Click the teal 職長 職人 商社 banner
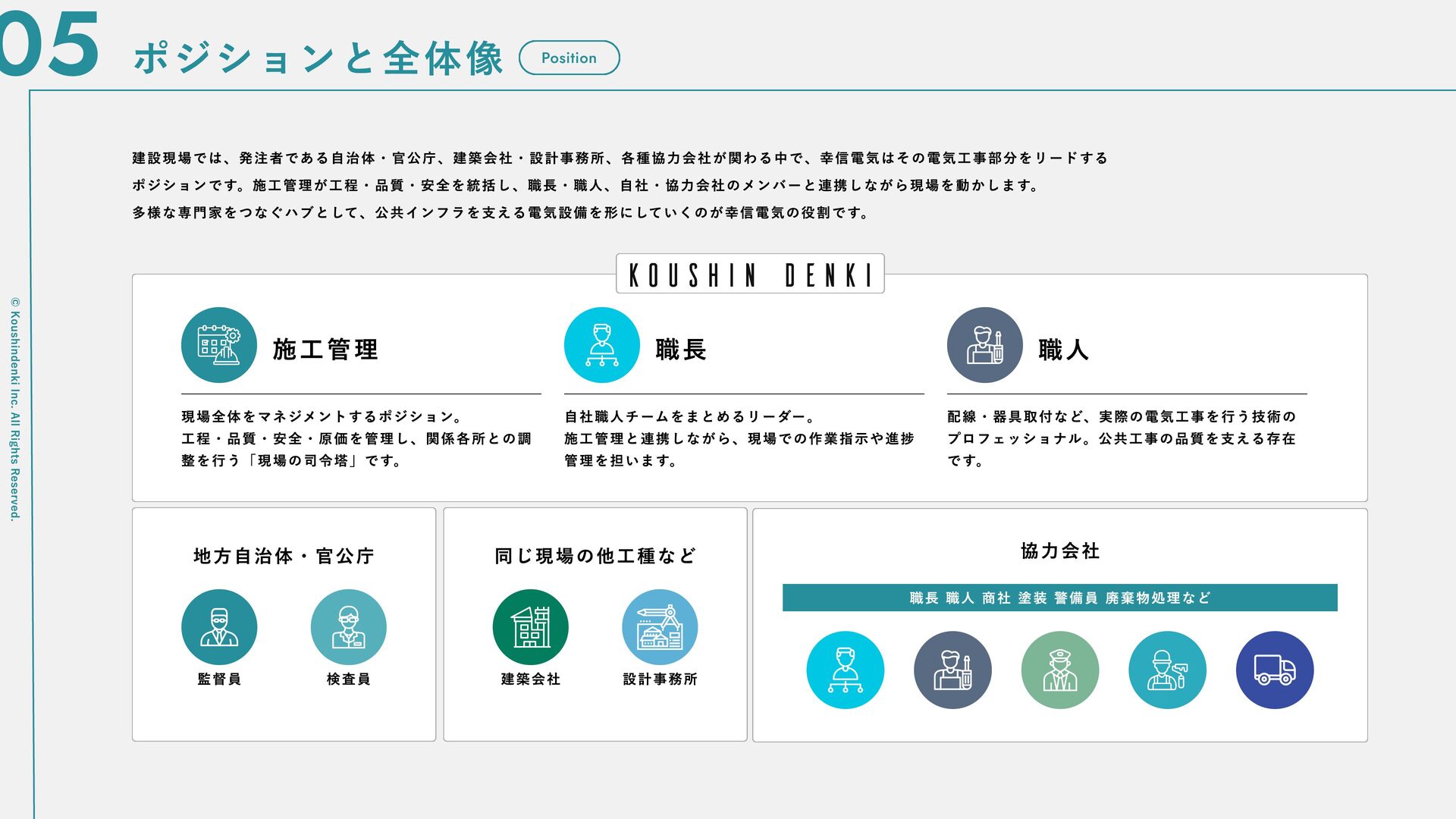 [x=1059, y=598]
